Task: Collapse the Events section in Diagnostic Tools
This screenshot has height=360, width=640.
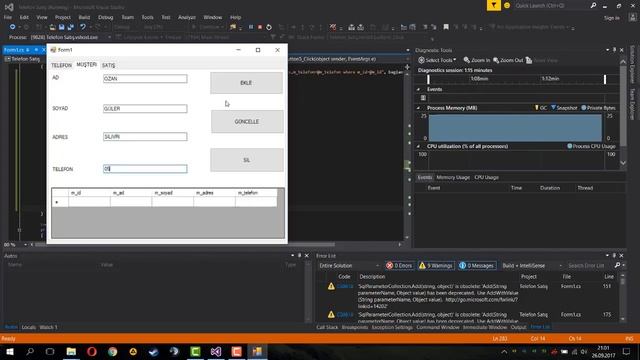Action: point(418,89)
